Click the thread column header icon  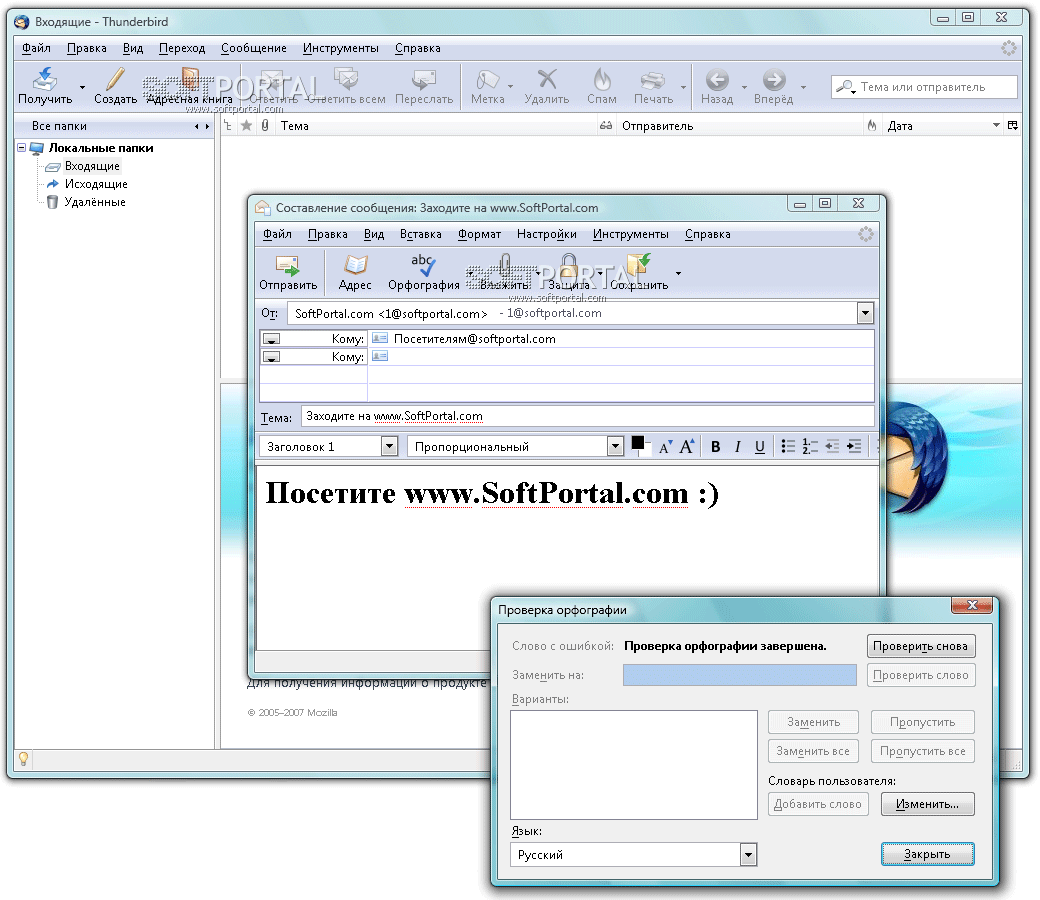click(x=228, y=125)
